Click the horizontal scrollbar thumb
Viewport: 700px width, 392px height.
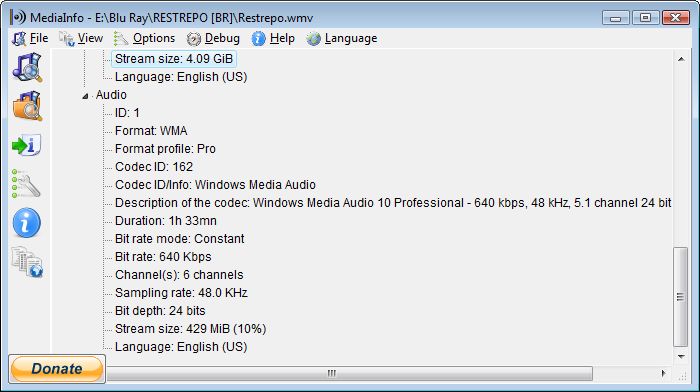click(x=350, y=373)
